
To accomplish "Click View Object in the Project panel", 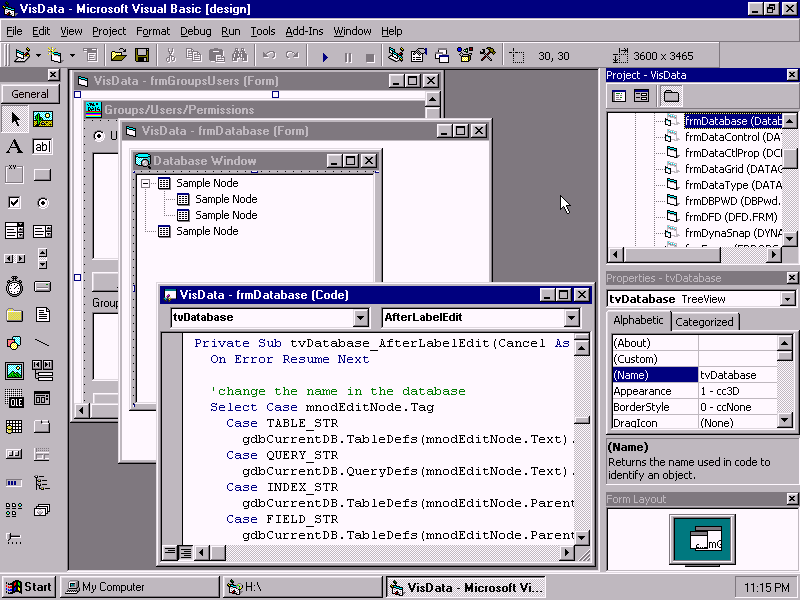I will point(641,96).
